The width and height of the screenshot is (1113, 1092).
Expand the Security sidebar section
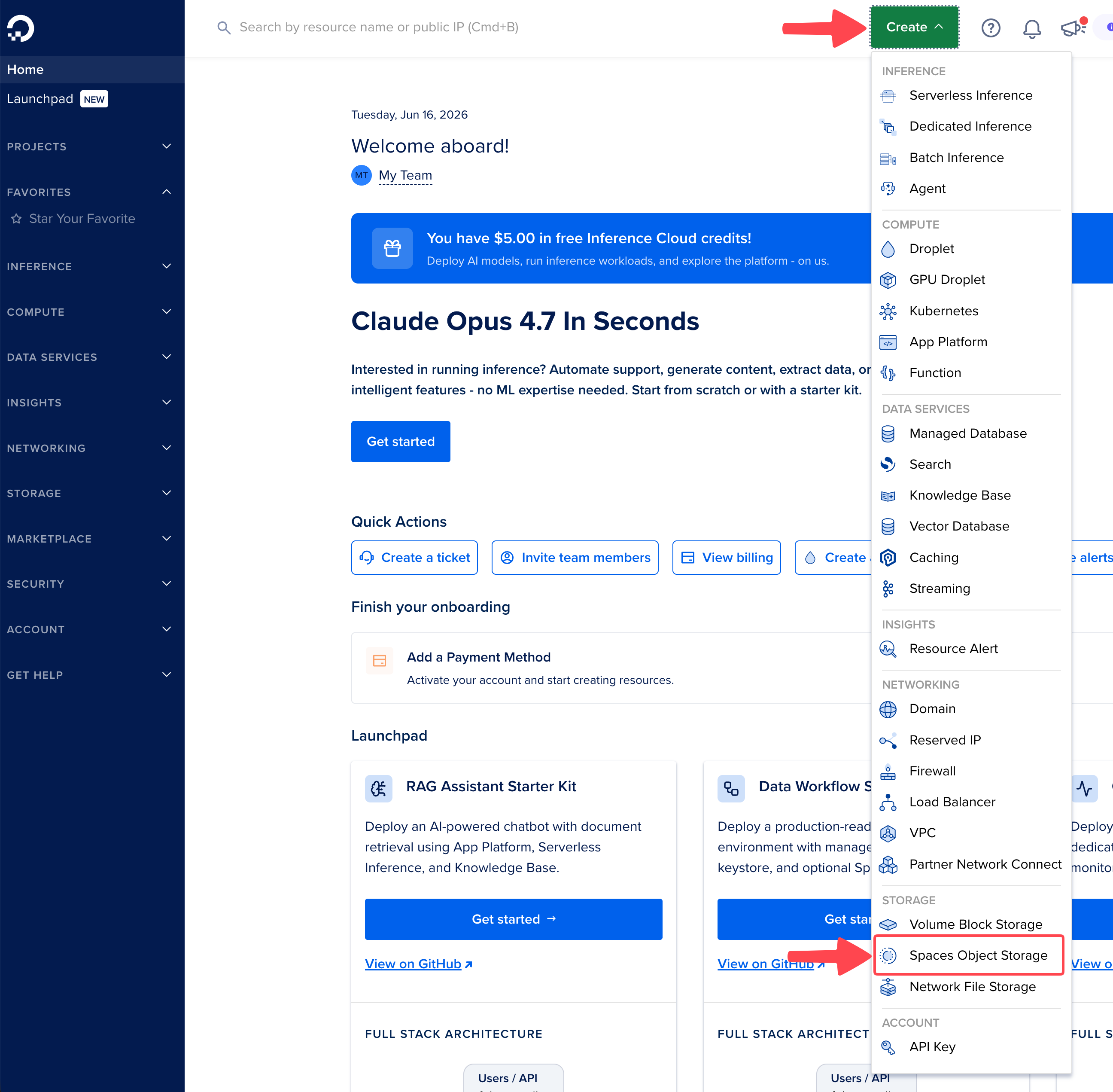tap(89, 584)
